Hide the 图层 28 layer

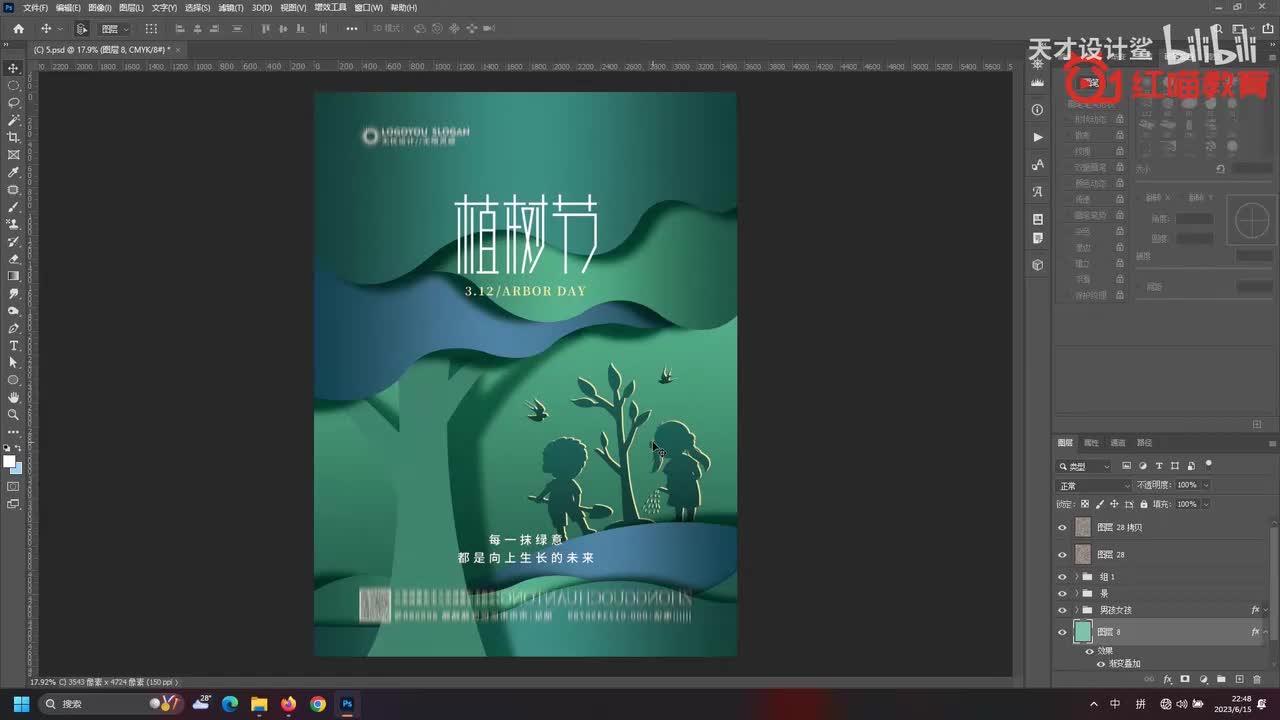coord(1062,554)
